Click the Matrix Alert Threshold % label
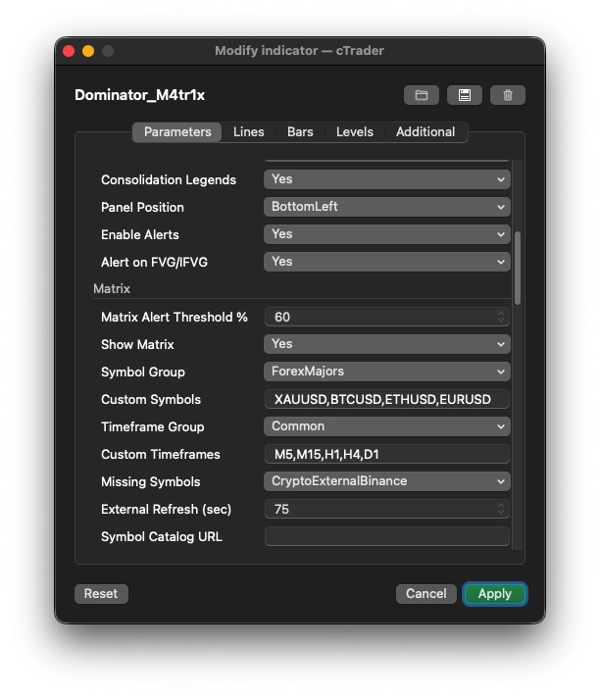The image size is (600, 696). pos(174,317)
